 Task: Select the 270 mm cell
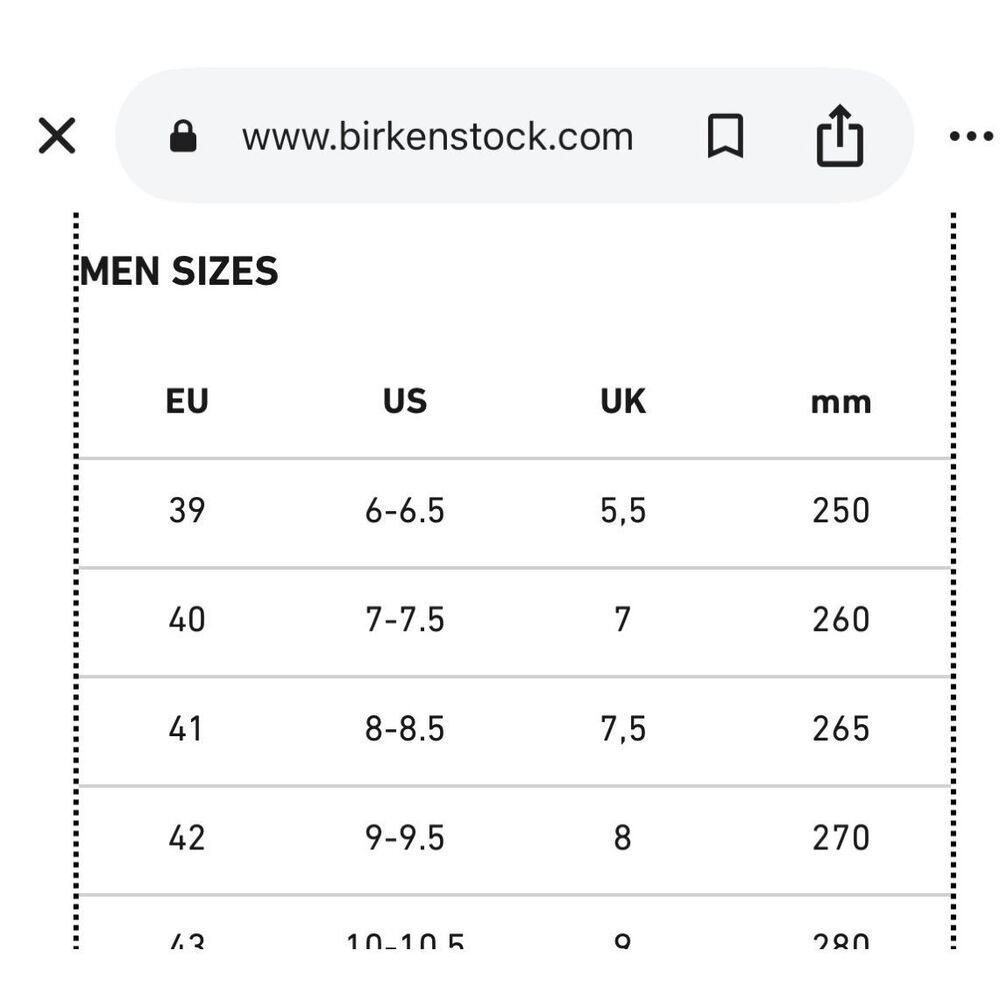(x=841, y=838)
